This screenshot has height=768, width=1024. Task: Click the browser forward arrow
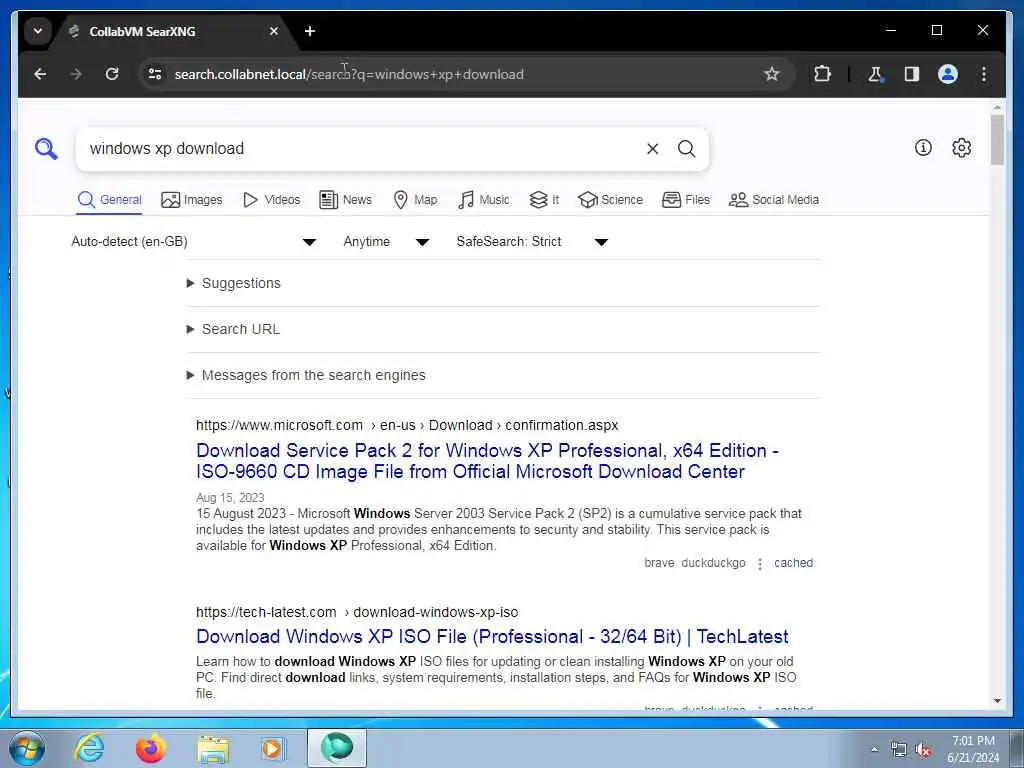[76, 74]
